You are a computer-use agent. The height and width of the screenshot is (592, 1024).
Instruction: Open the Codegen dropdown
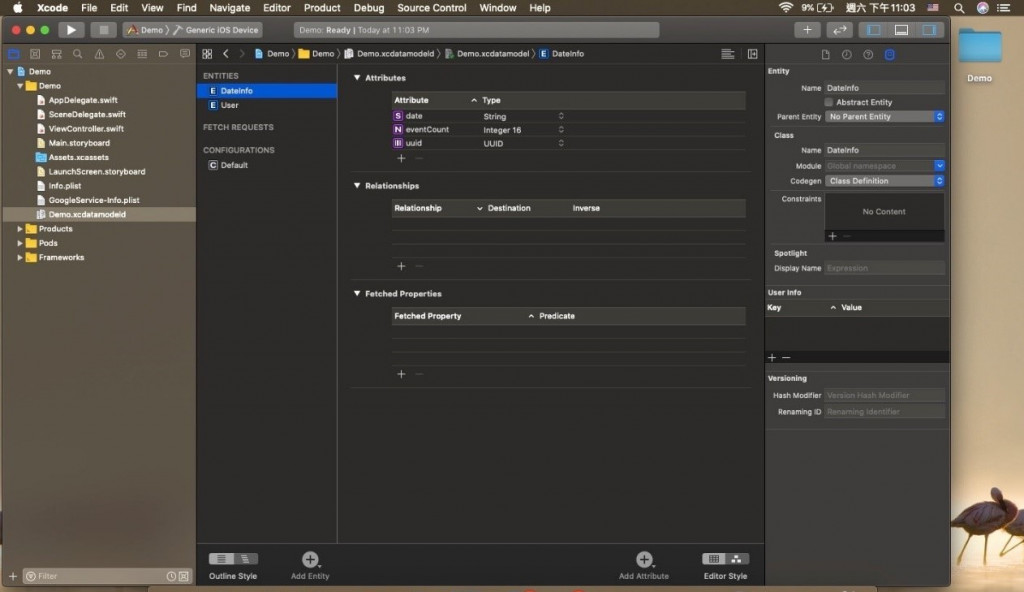click(x=884, y=181)
